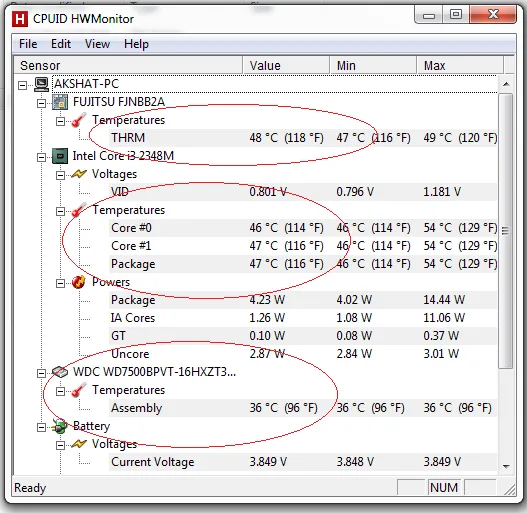
Task: Click the window resize grip corner
Action: pyautogui.click(x=509, y=489)
